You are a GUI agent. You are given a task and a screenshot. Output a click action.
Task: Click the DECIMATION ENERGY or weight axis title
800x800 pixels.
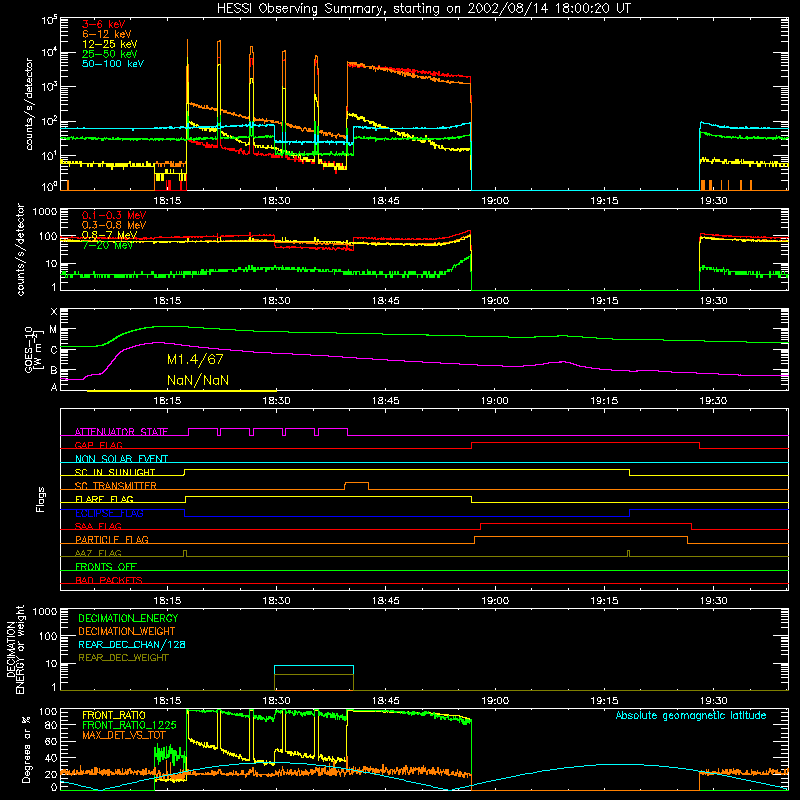[15, 650]
